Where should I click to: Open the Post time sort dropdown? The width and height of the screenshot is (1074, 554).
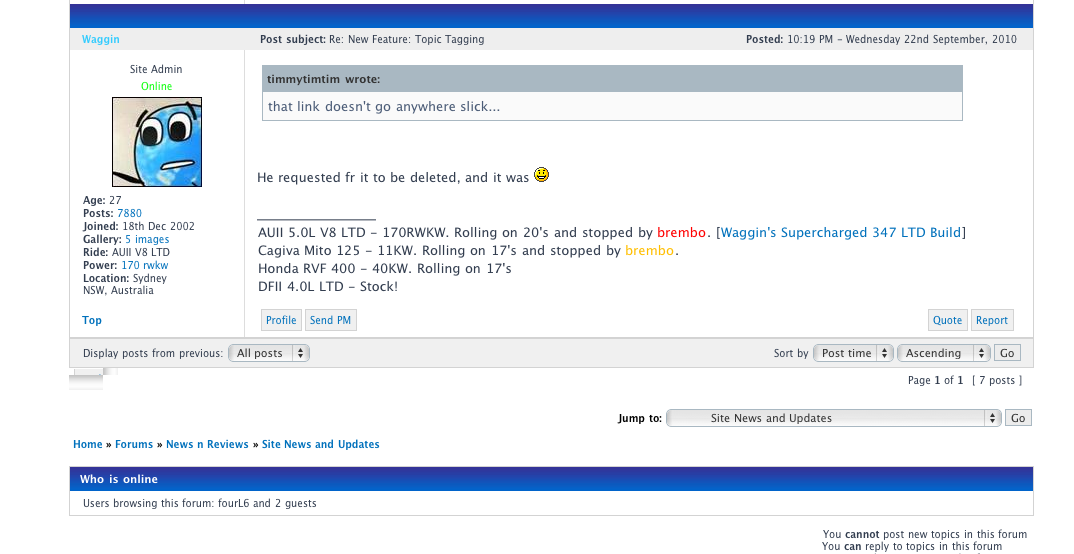[x=855, y=353]
